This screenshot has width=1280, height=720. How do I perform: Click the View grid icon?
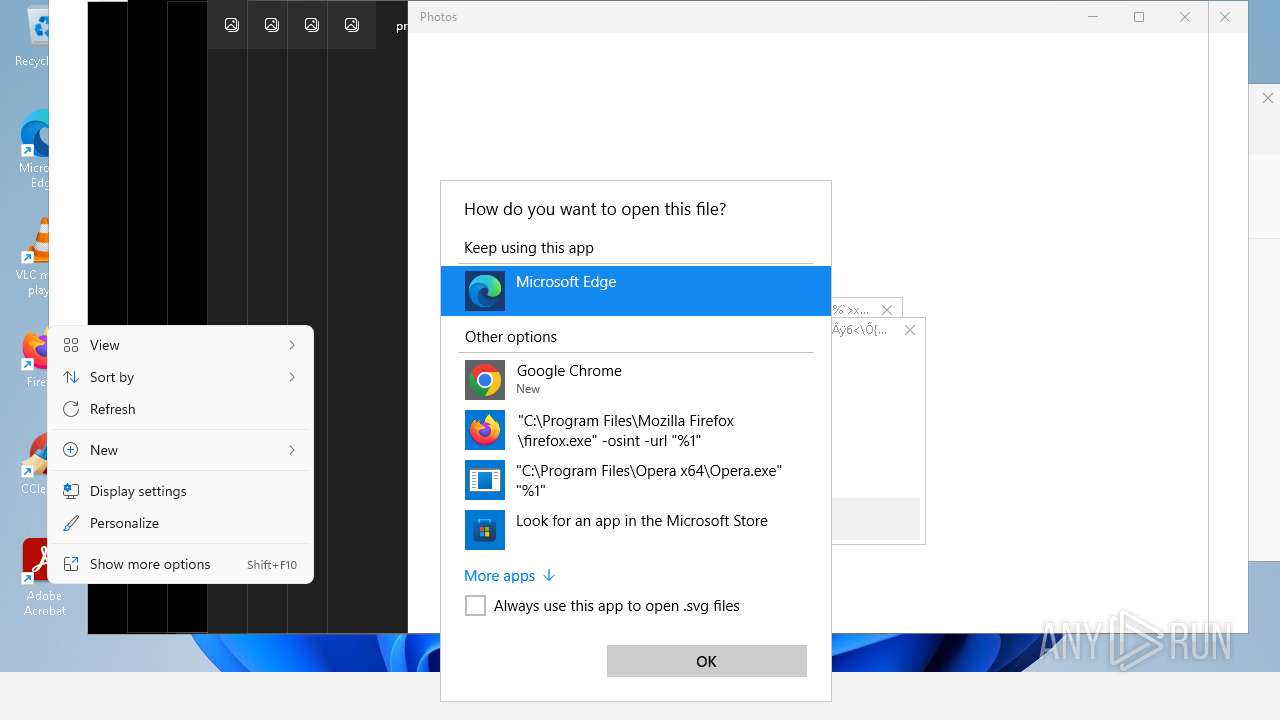click(x=71, y=345)
